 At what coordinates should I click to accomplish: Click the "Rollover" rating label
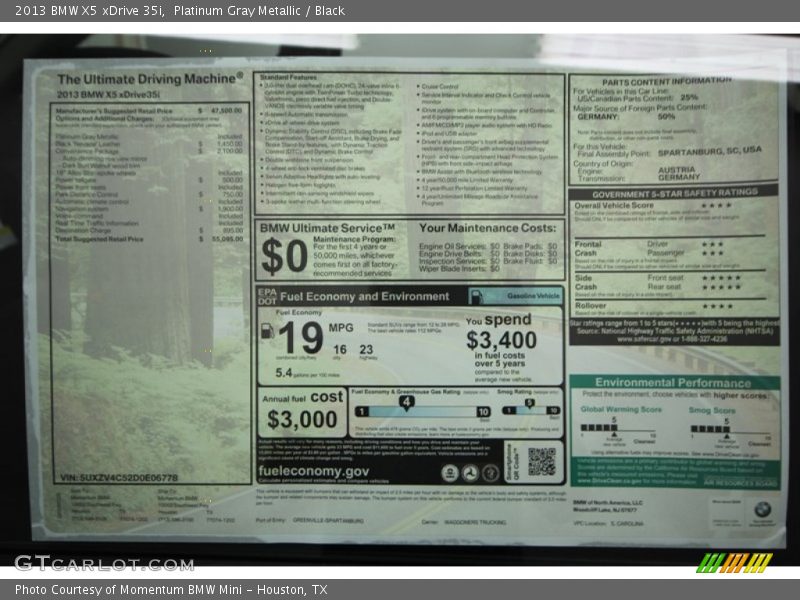590,306
